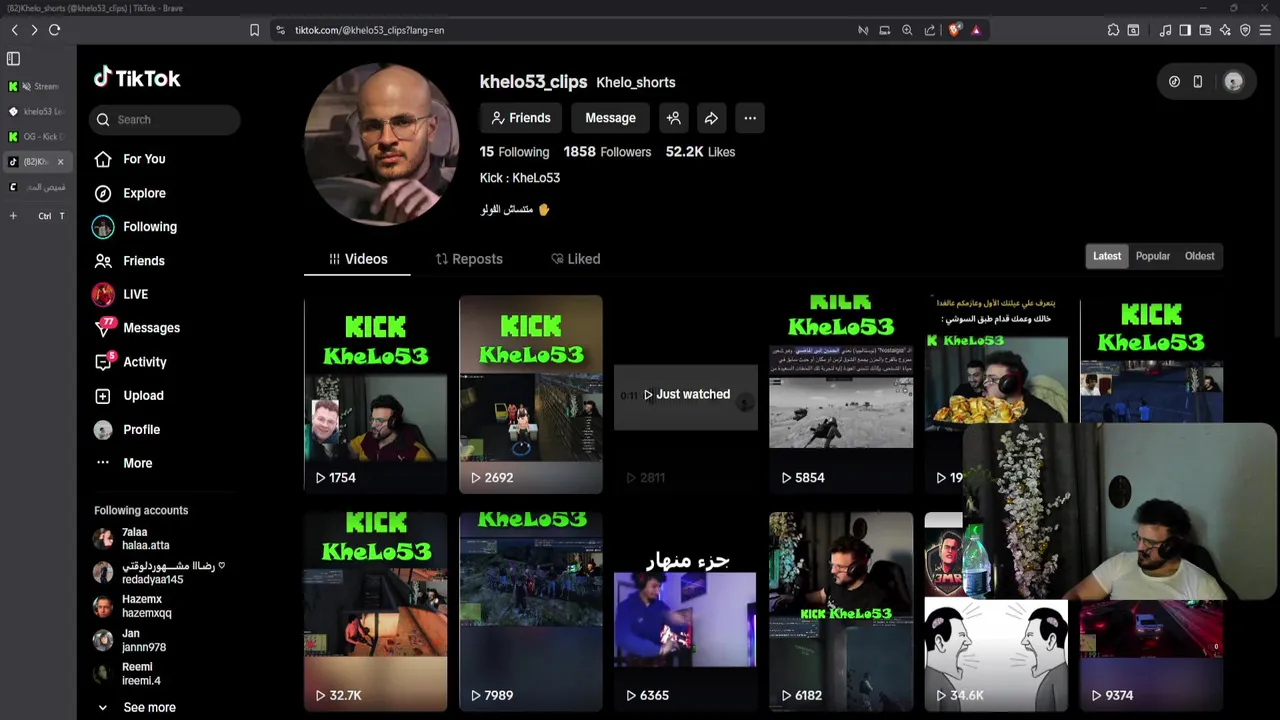Open the video with 7989 views

coord(531,612)
